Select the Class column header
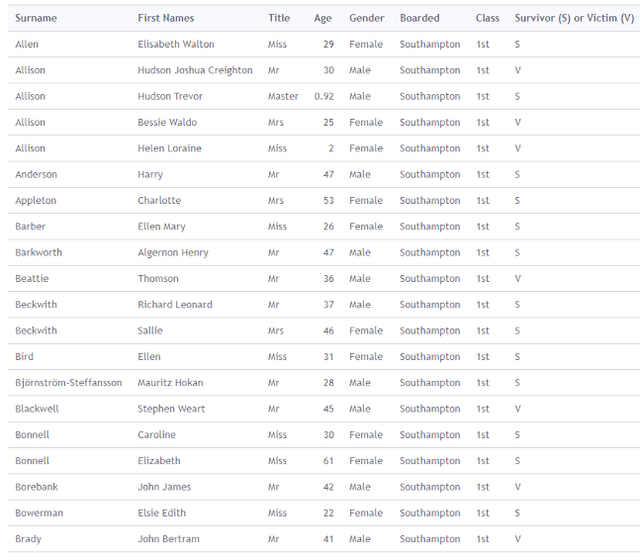The height and width of the screenshot is (560, 640). pos(488,18)
